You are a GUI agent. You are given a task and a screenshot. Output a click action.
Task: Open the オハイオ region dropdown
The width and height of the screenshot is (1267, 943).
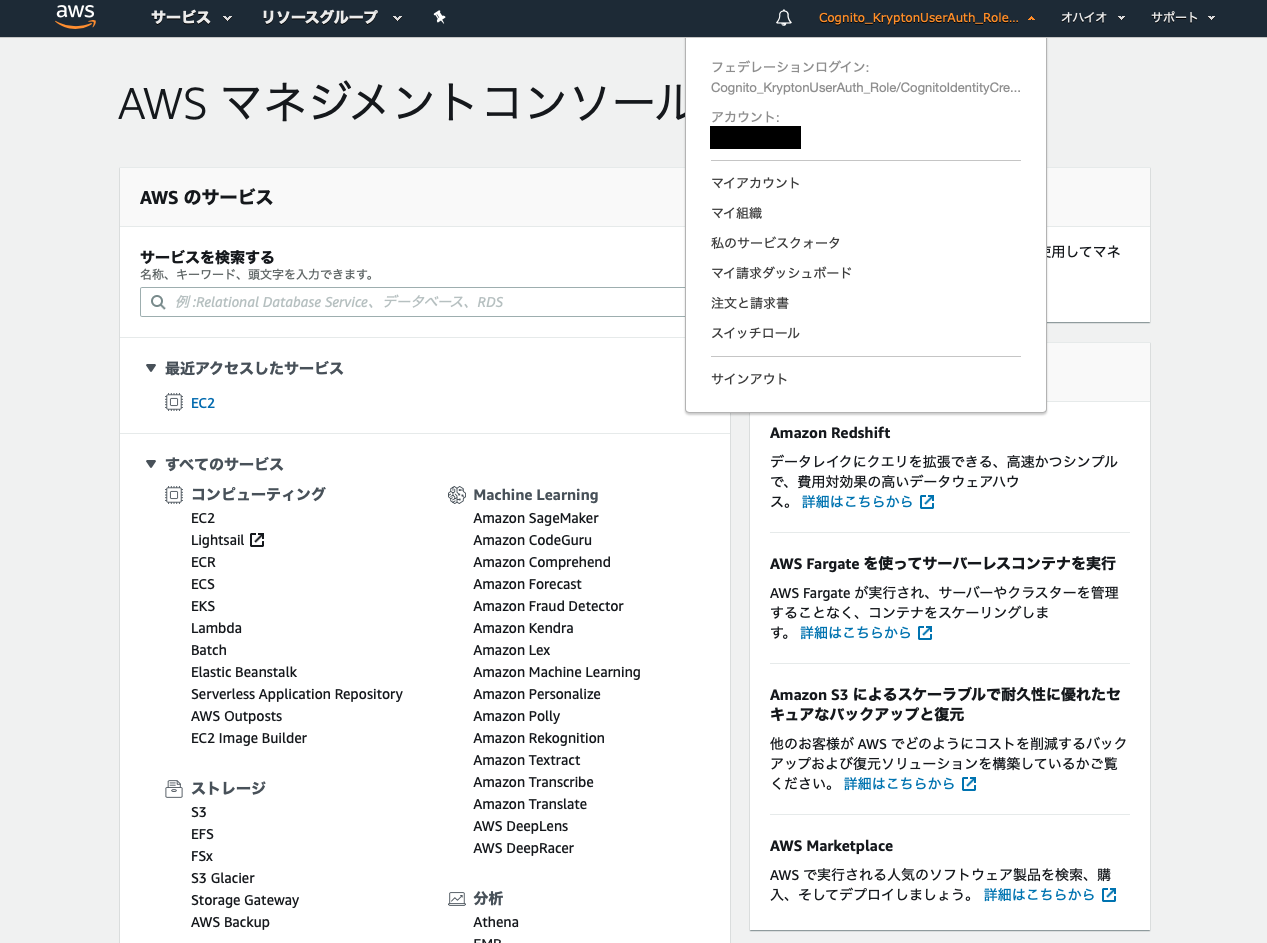click(x=1092, y=17)
